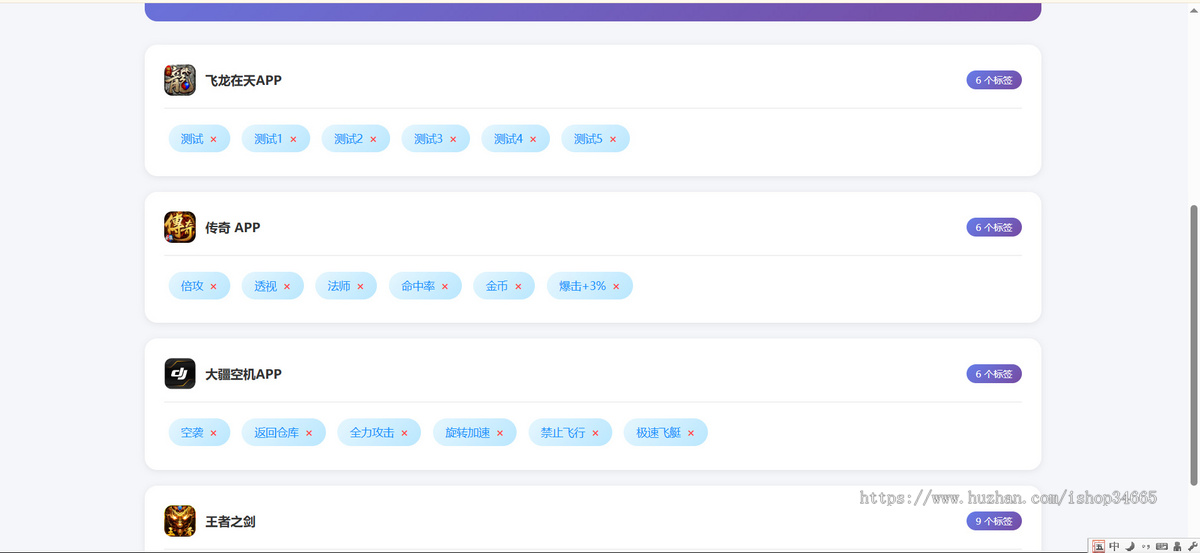This screenshot has width=1200, height=553.
Task: Delete the 透视 tag with its ×
Action: coord(287,287)
